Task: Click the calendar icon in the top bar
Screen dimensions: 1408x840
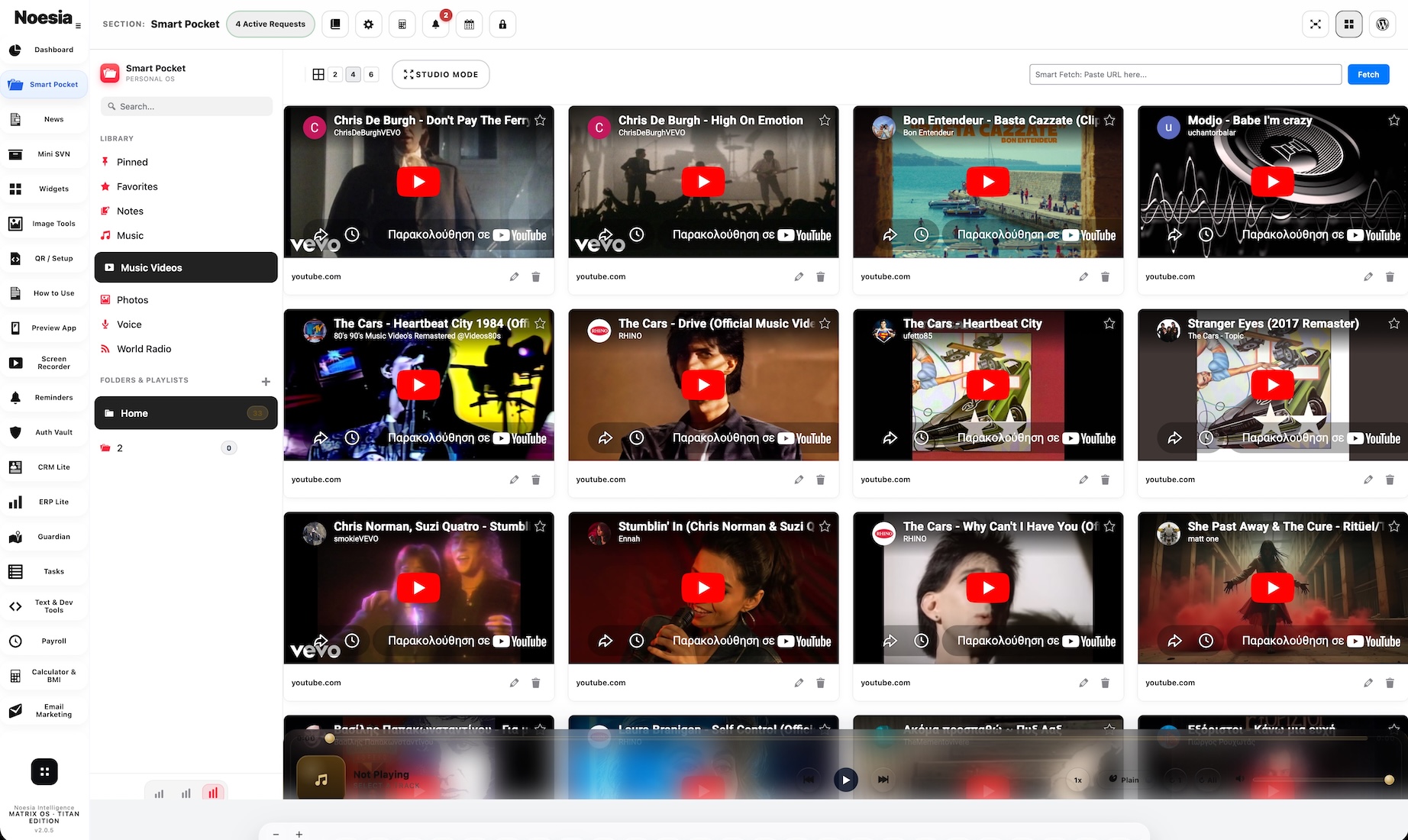Action: [469, 24]
